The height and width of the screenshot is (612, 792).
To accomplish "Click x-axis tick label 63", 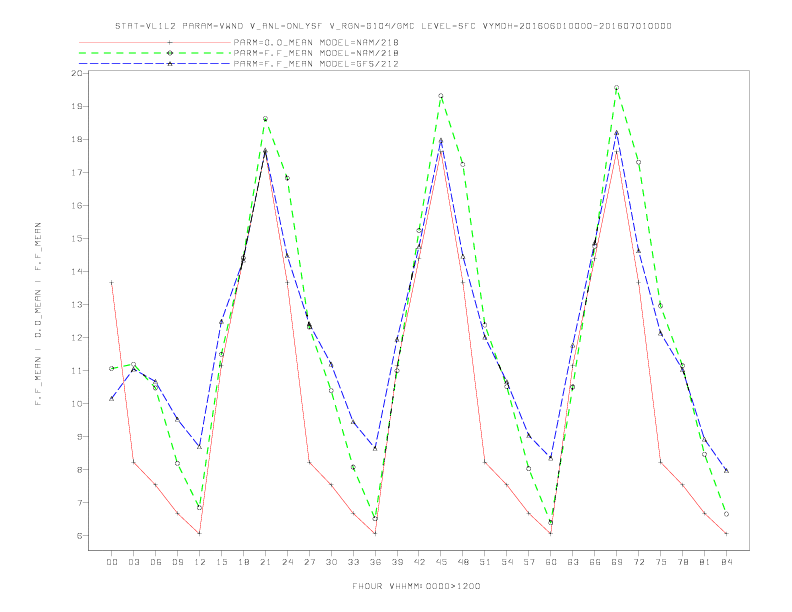I will click(573, 562).
